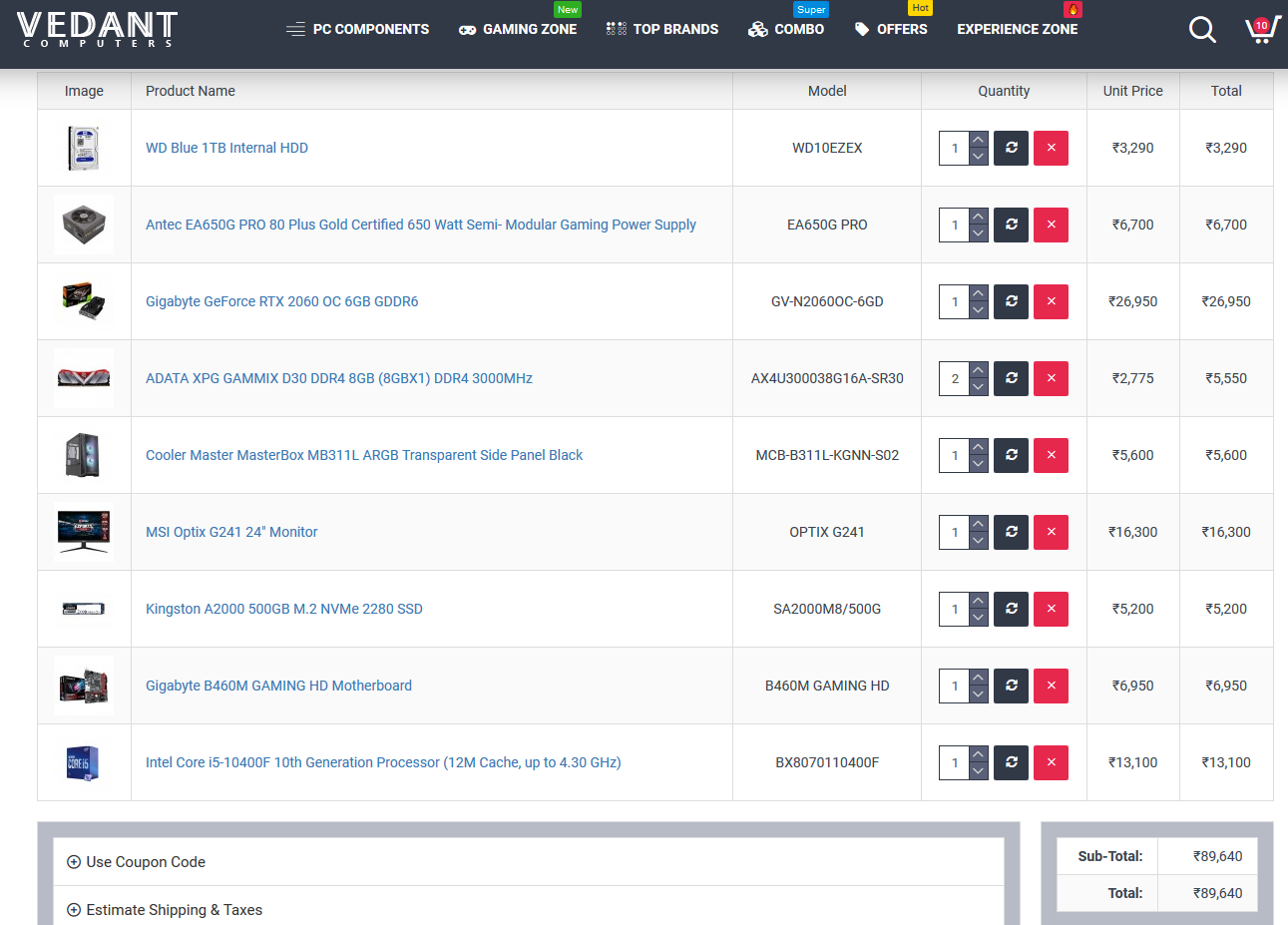1288x925 pixels.
Task: Click quantity field for ADATA RAM
Action: point(955,378)
